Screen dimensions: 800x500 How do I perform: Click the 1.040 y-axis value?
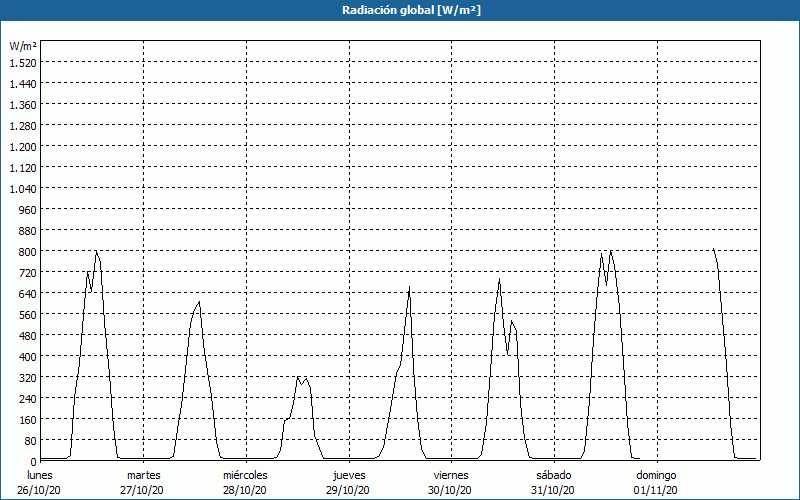coord(23,189)
